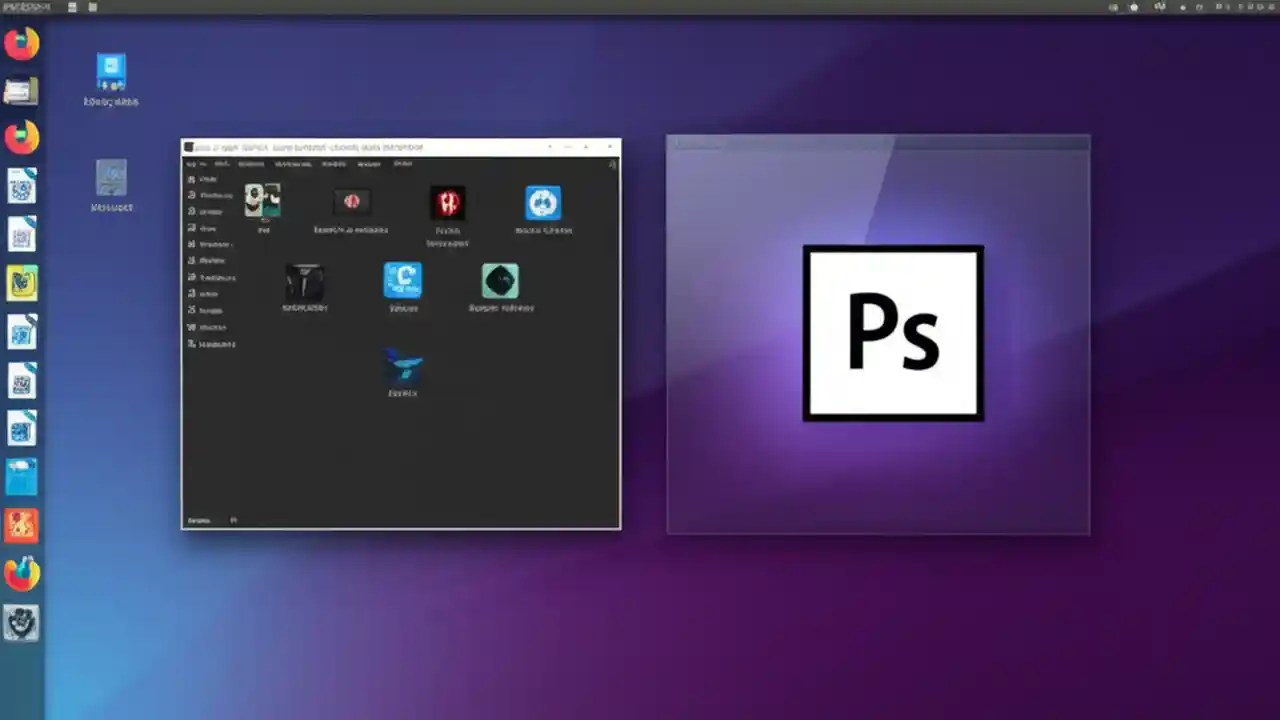
Task: Select the blue bird app icon
Action: click(402, 368)
